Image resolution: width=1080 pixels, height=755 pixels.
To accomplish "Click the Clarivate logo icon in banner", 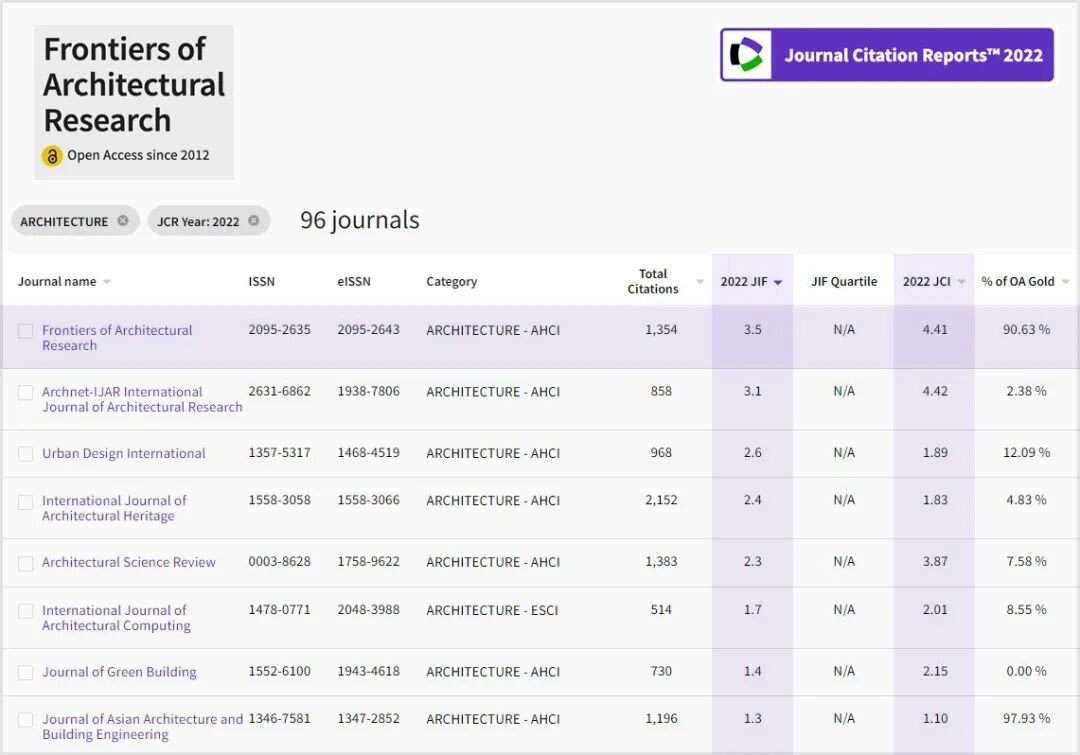I will [747, 55].
